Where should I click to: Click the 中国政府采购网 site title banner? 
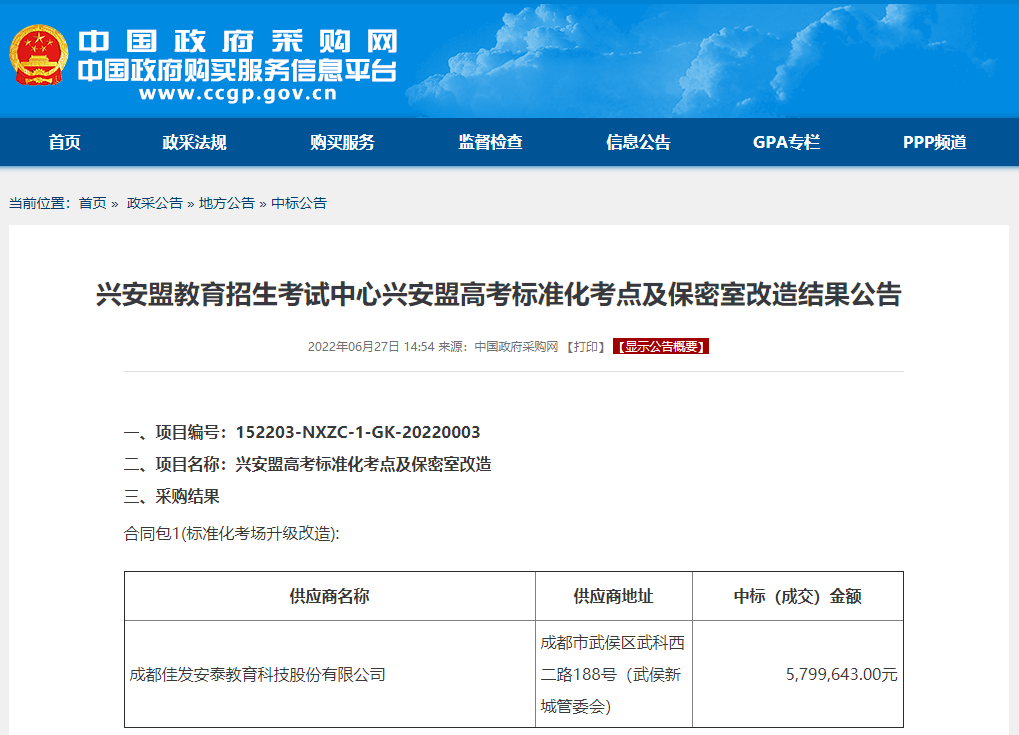pos(238,42)
